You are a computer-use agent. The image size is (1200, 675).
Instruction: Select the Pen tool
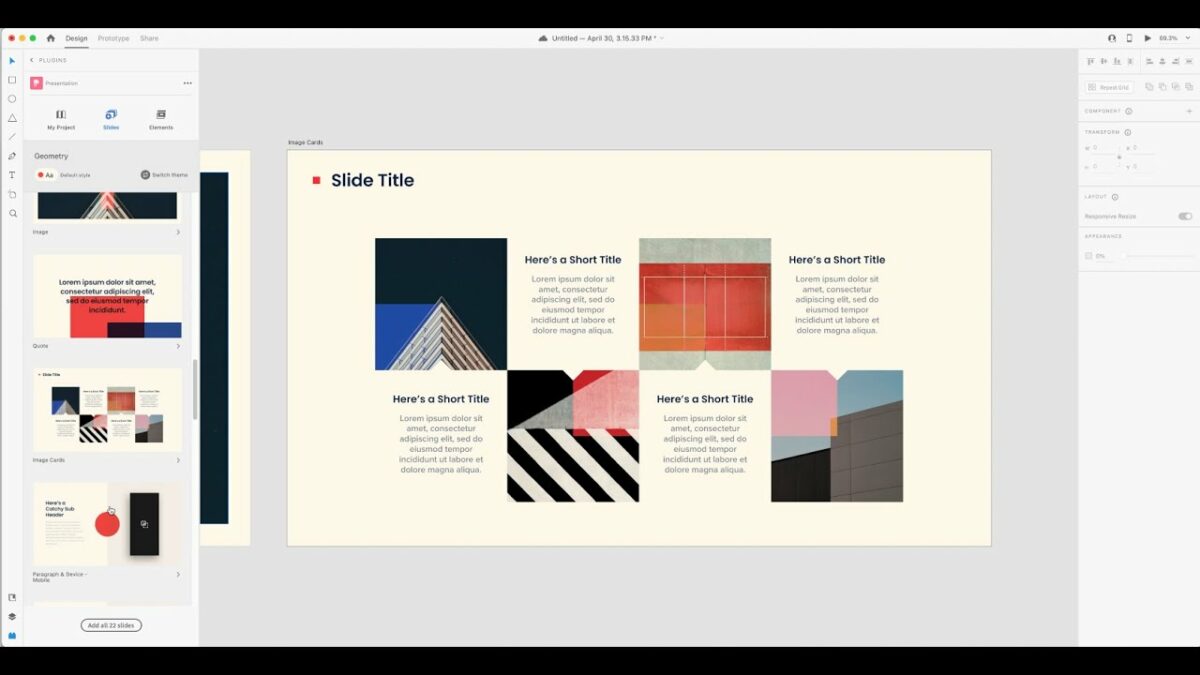[12, 156]
